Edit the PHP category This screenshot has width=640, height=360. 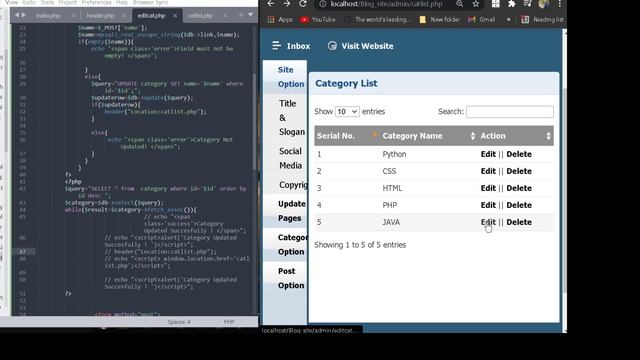(488, 205)
